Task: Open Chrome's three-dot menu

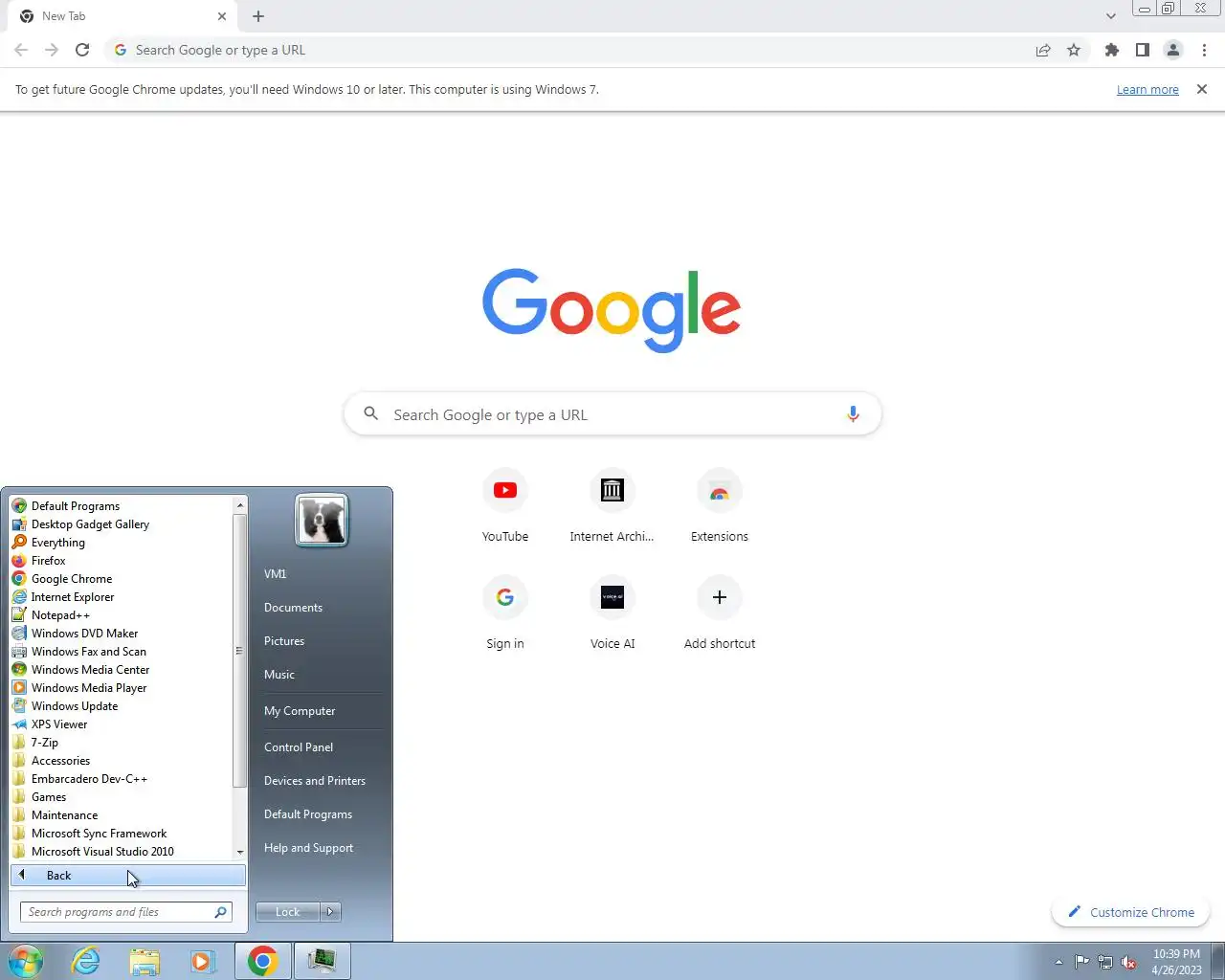Action: [x=1204, y=50]
